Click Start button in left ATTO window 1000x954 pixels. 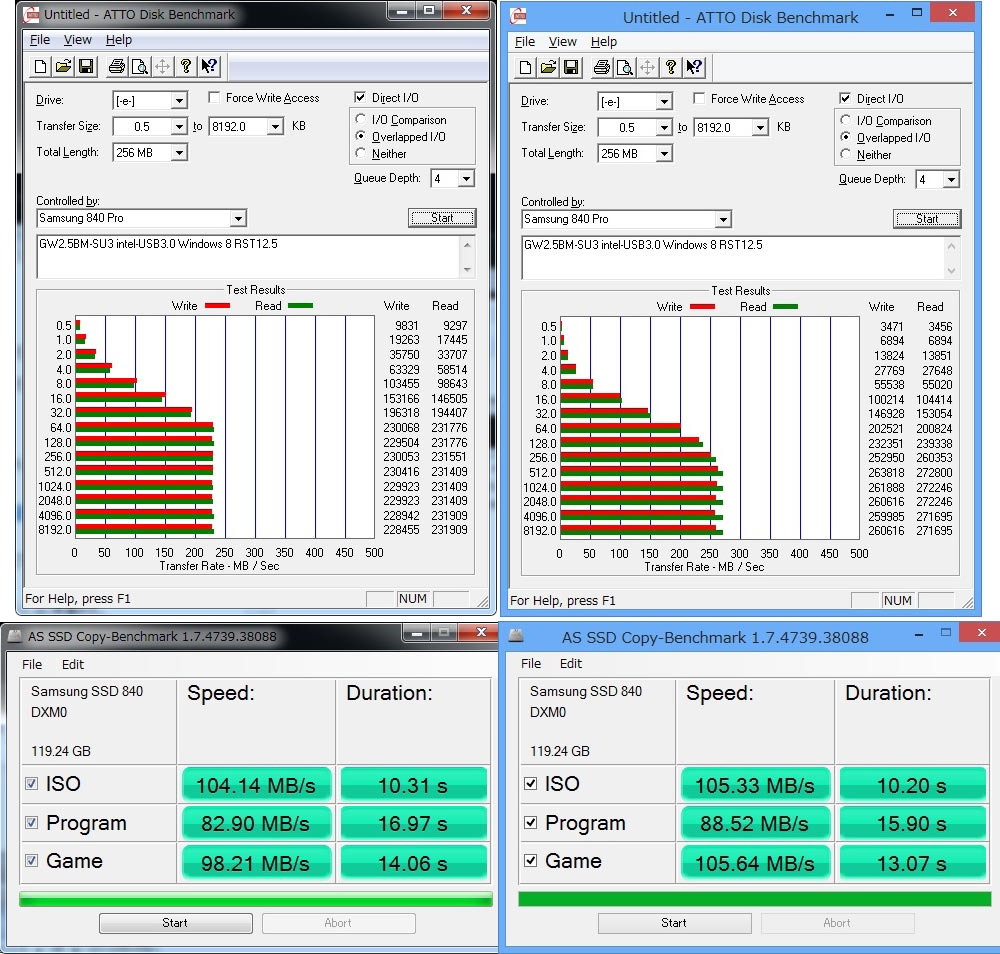pos(442,218)
